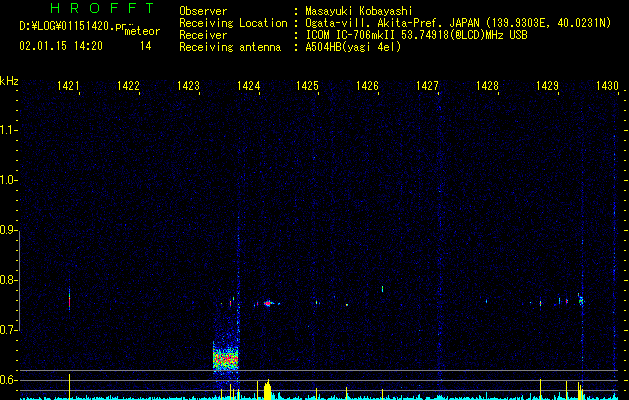Click the Receiving Location label
Screen dimensions: 629x400
(233, 23)
